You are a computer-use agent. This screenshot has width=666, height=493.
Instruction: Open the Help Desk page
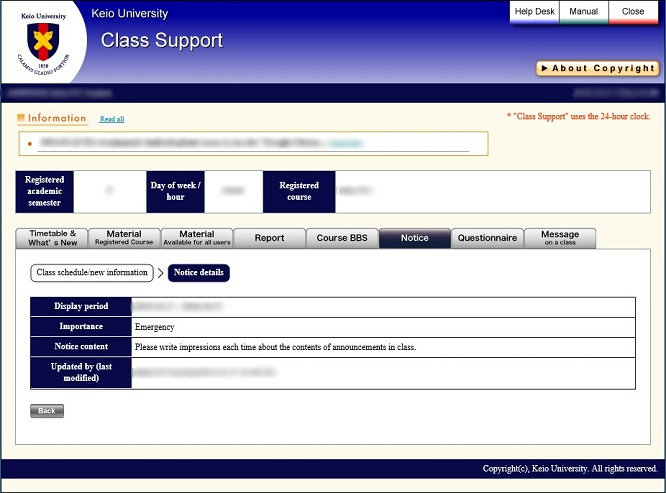pyautogui.click(x=533, y=12)
